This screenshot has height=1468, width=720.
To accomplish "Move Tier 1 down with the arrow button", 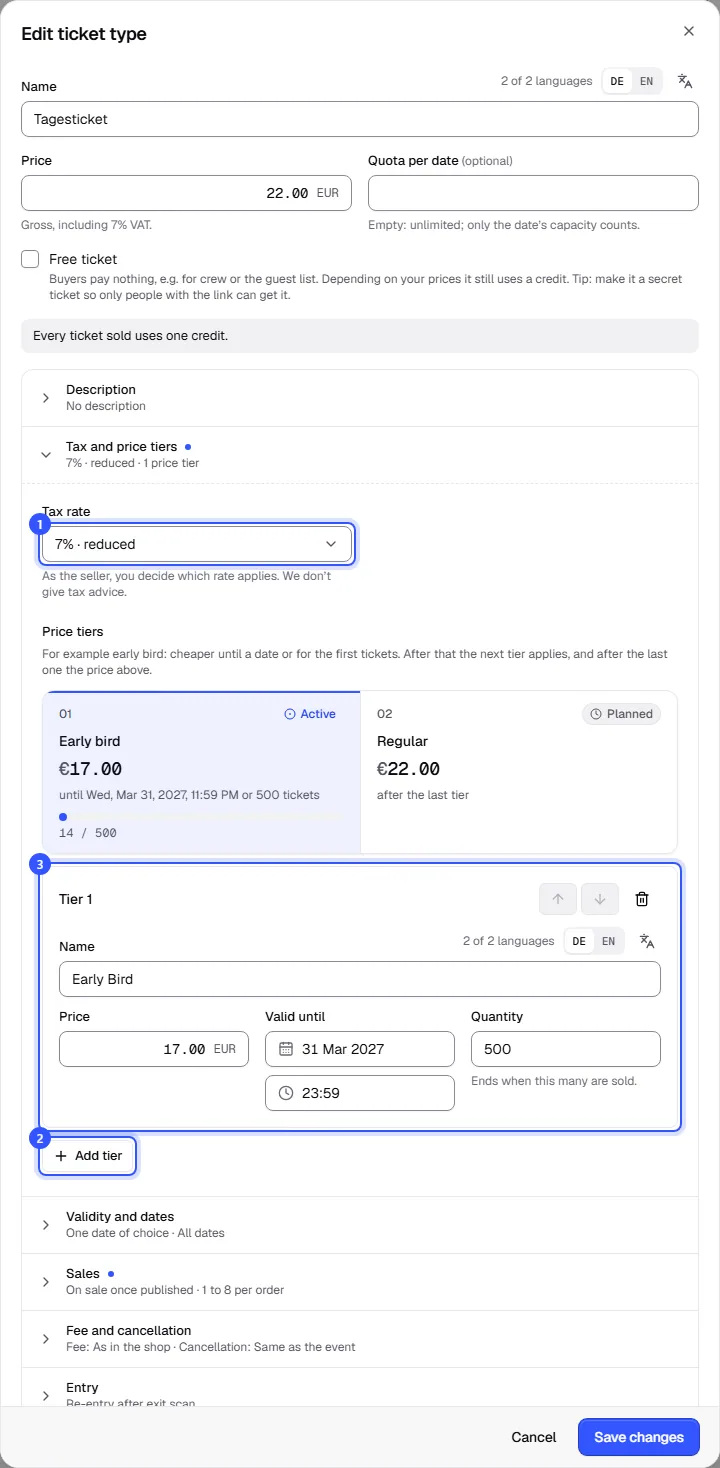I will click(600, 899).
